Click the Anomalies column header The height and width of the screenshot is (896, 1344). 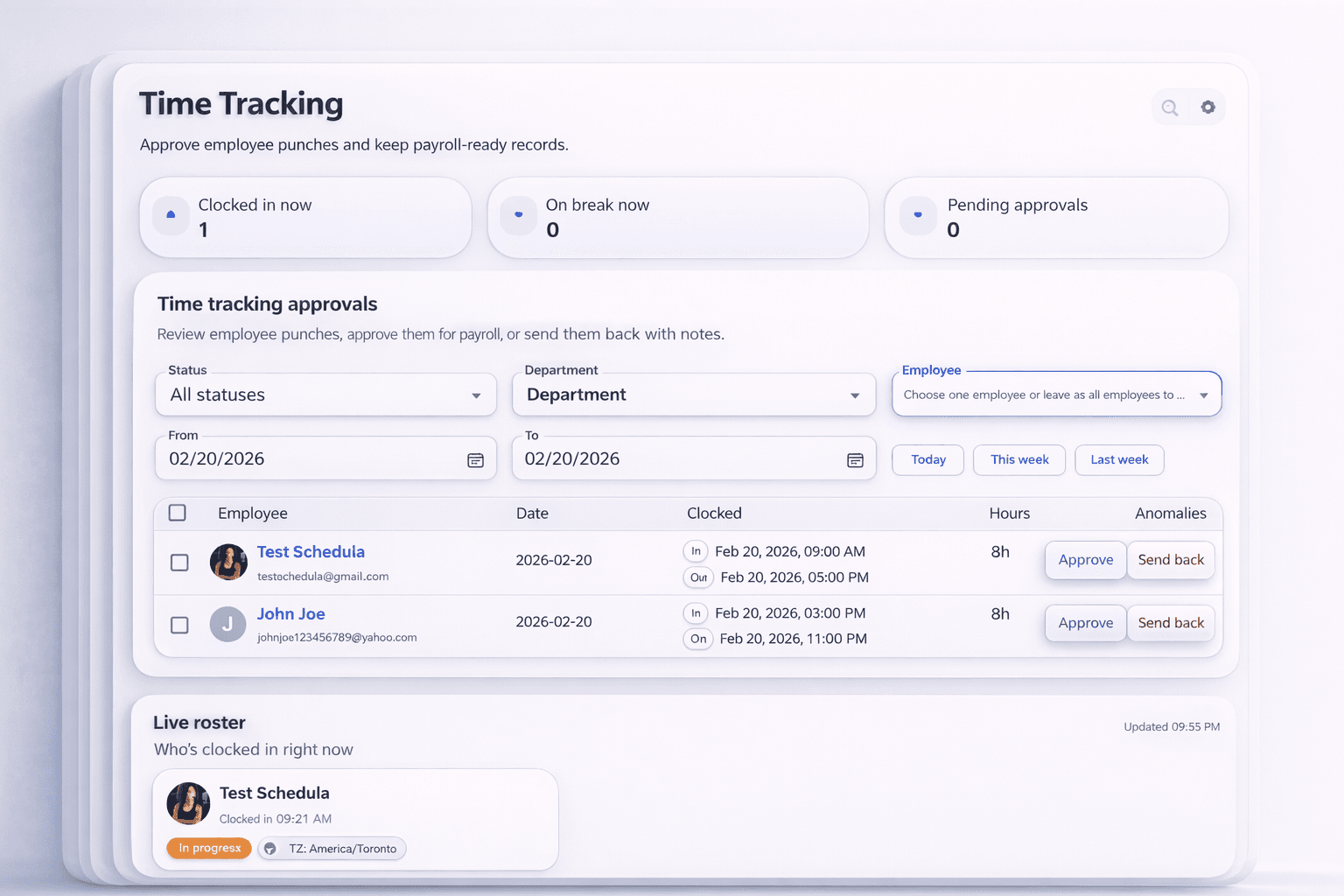point(1171,514)
